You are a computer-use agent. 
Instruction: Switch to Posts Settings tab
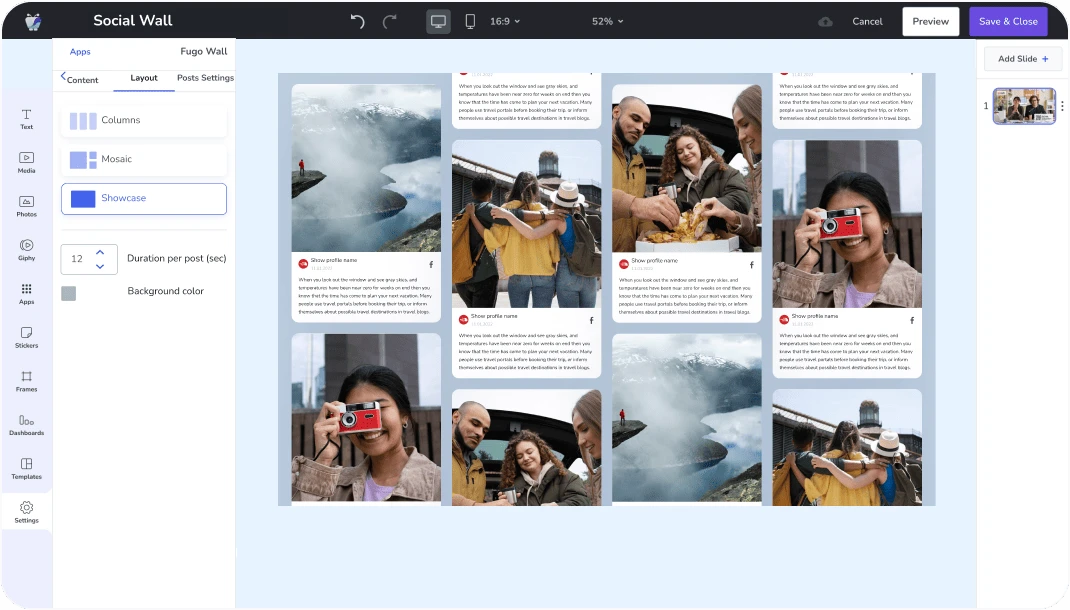tap(205, 78)
